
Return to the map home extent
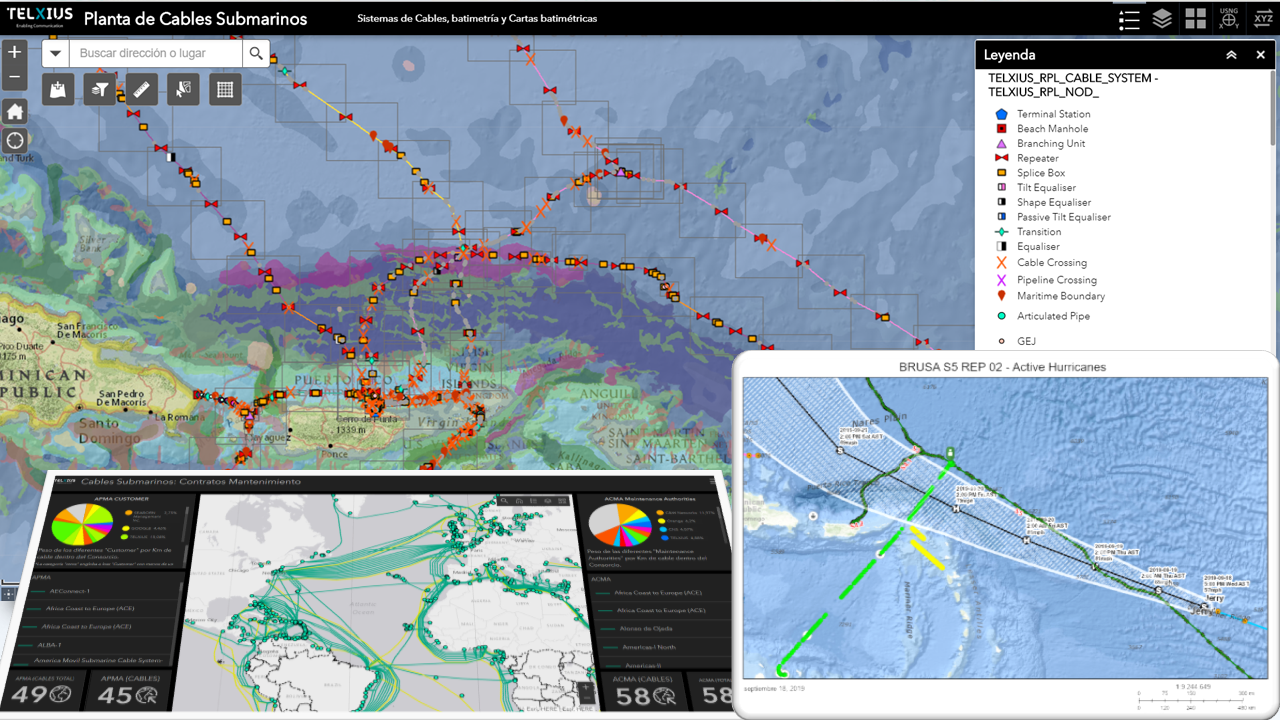click(14, 112)
